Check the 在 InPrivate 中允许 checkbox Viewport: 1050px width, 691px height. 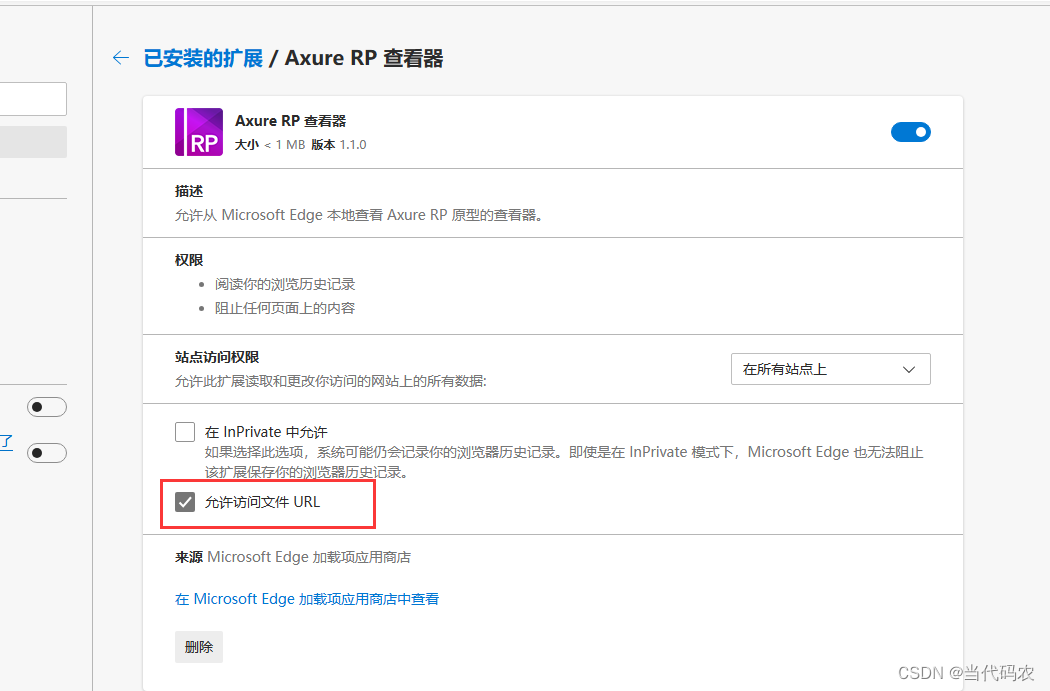[185, 432]
